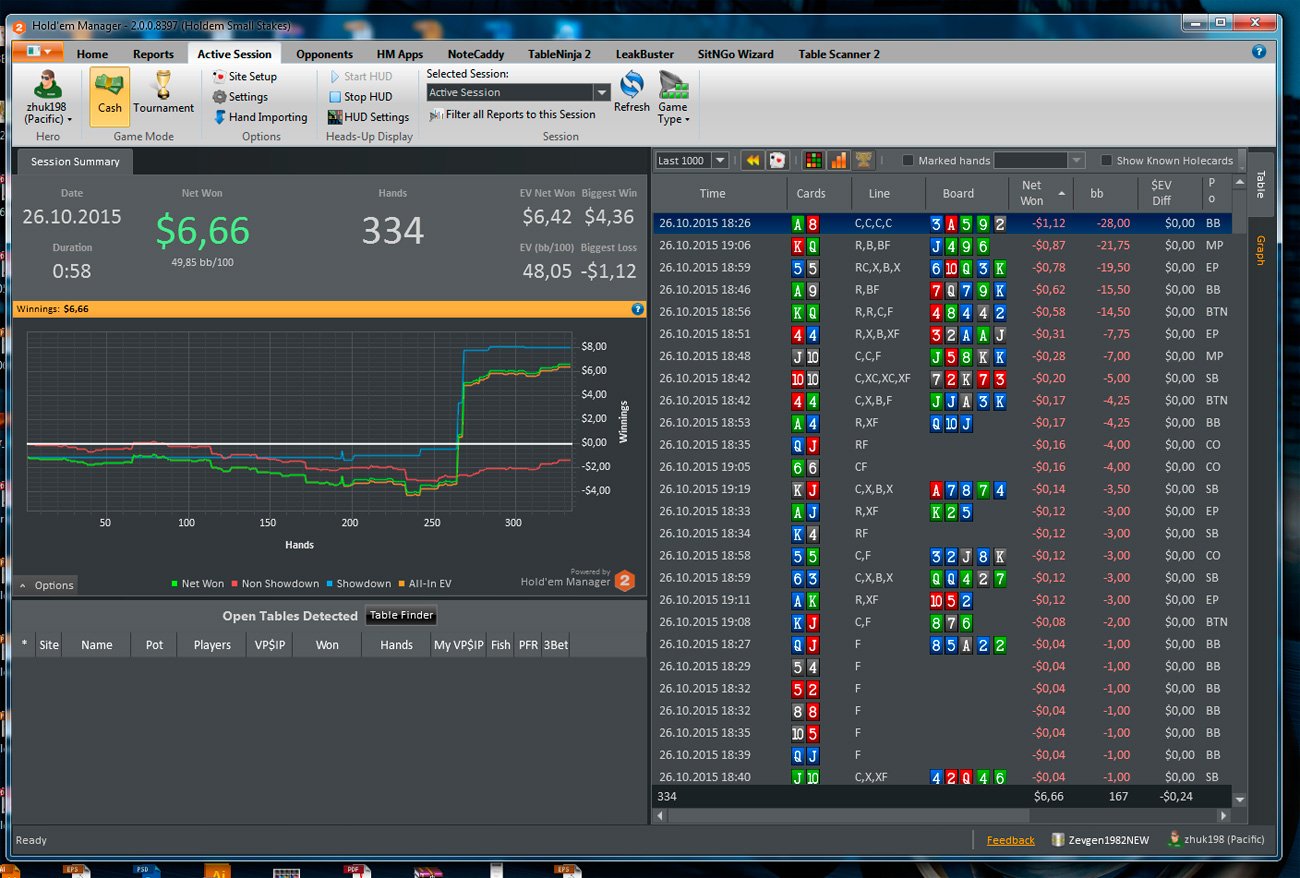Expand the Selected Session combo box
The image size is (1300, 878).
point(518,92)
